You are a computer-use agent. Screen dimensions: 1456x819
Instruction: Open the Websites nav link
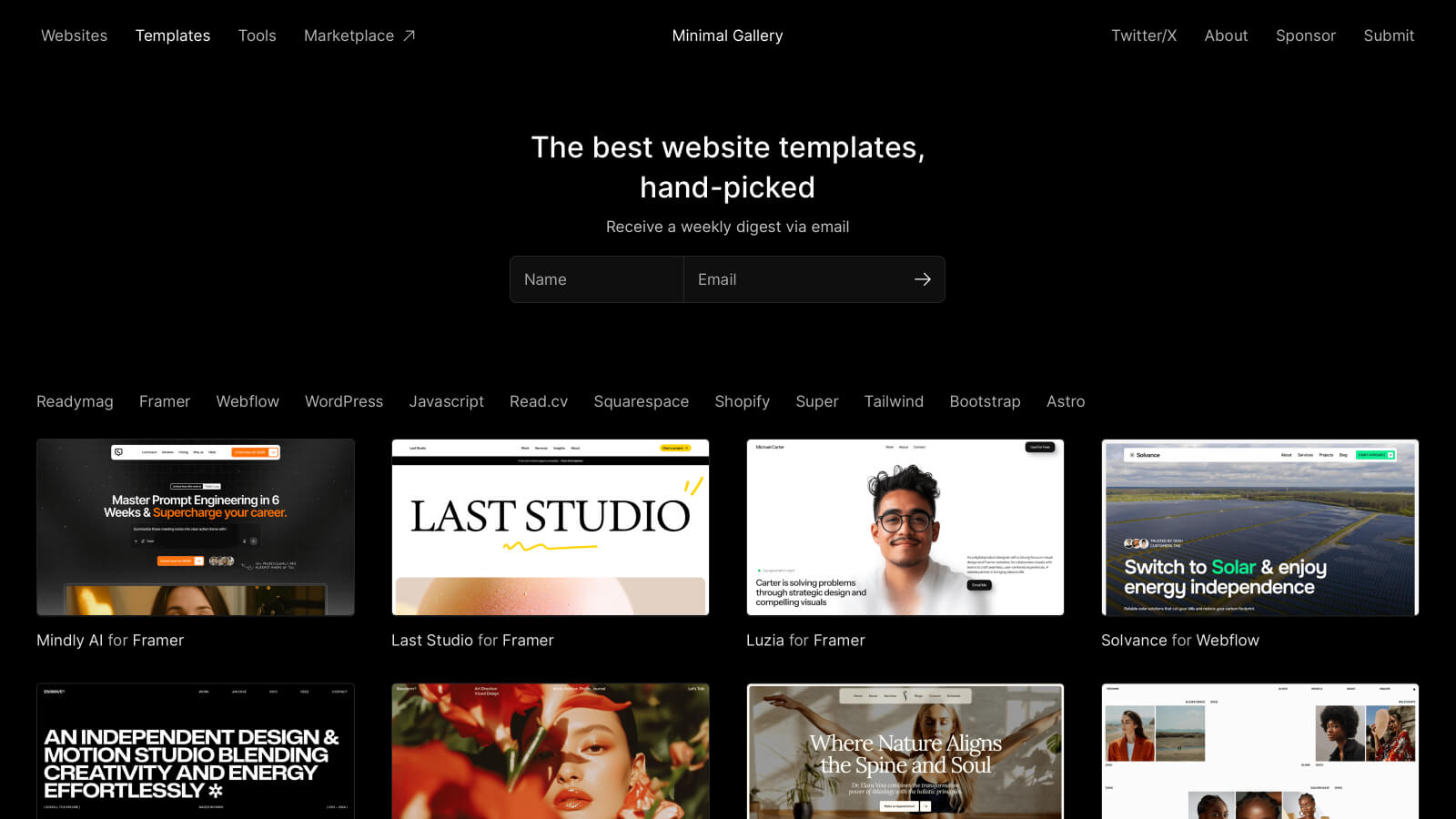point(74,35)
